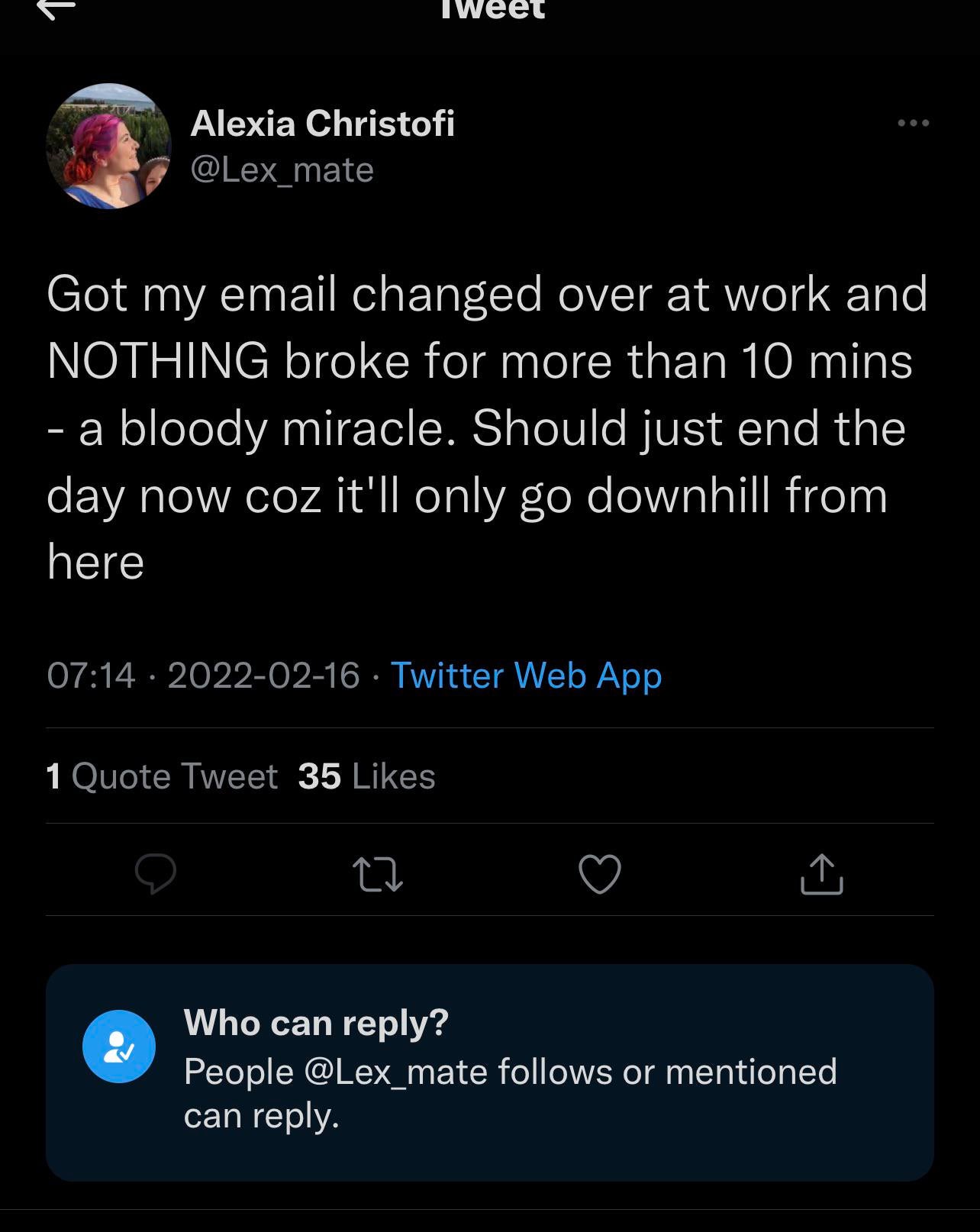The image size is (980, 1232).
Task: Click the Alexia Christofi display name
Action: tap(322, 123)
